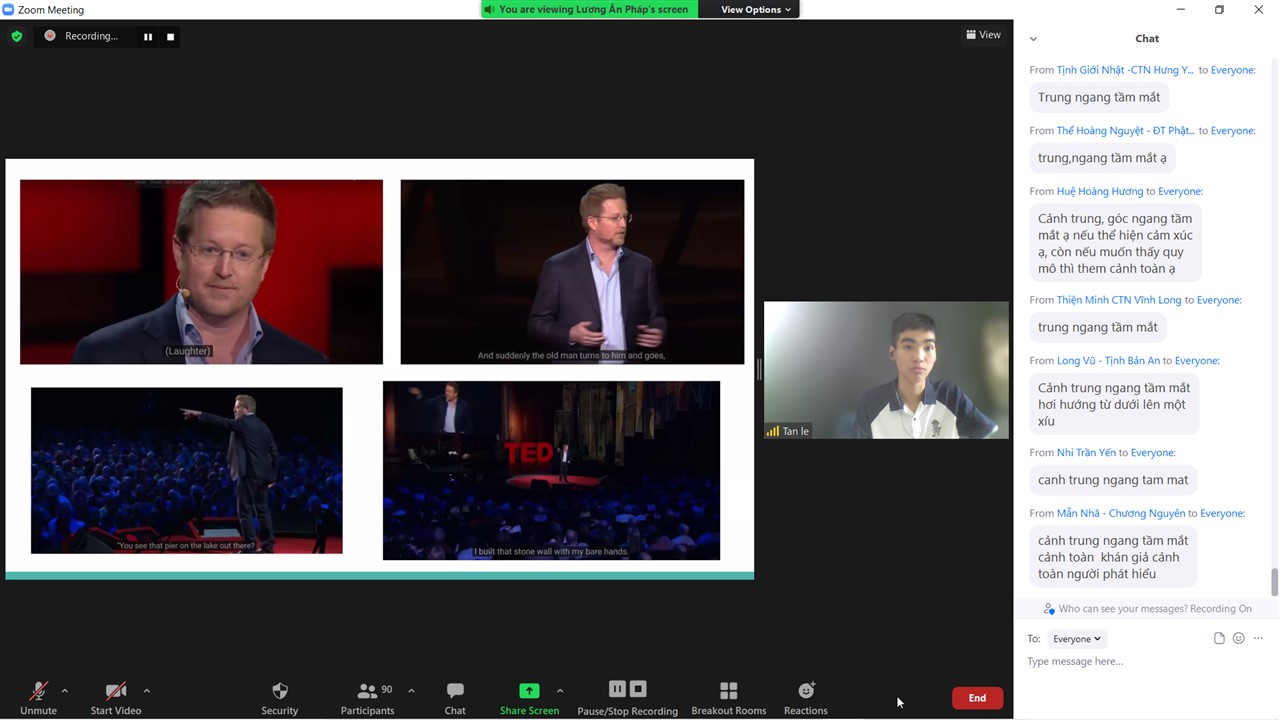Minimize the Zoom Meeting window
1280x720 pixels.
pos(1180,9)
